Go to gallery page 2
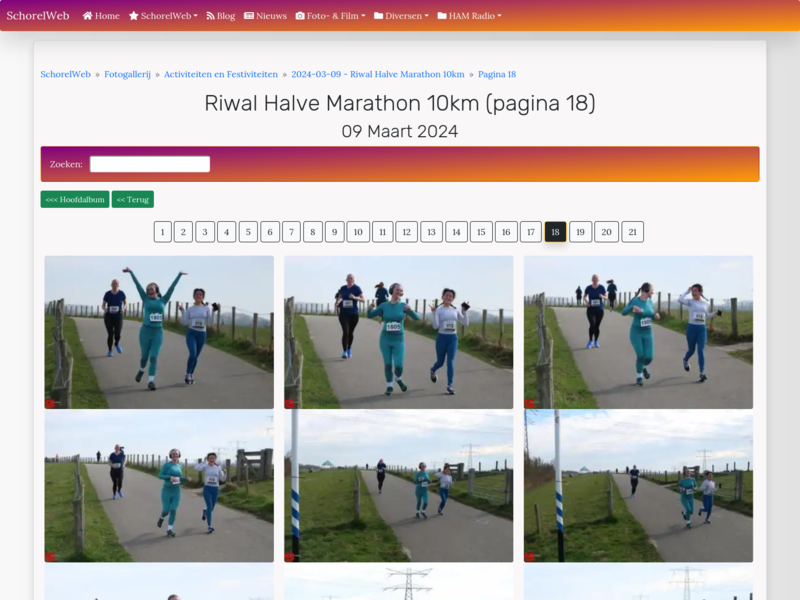The image size is (800, 600). coord(183,232)
